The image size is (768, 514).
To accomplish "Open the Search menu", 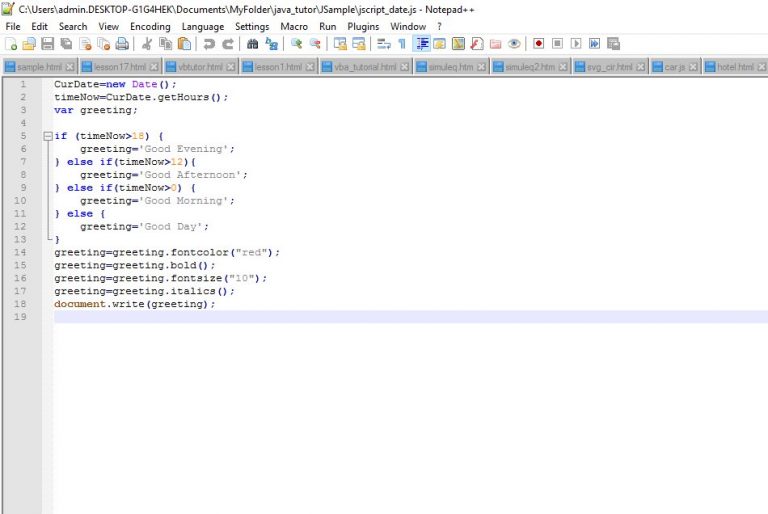I will [73, 26].
